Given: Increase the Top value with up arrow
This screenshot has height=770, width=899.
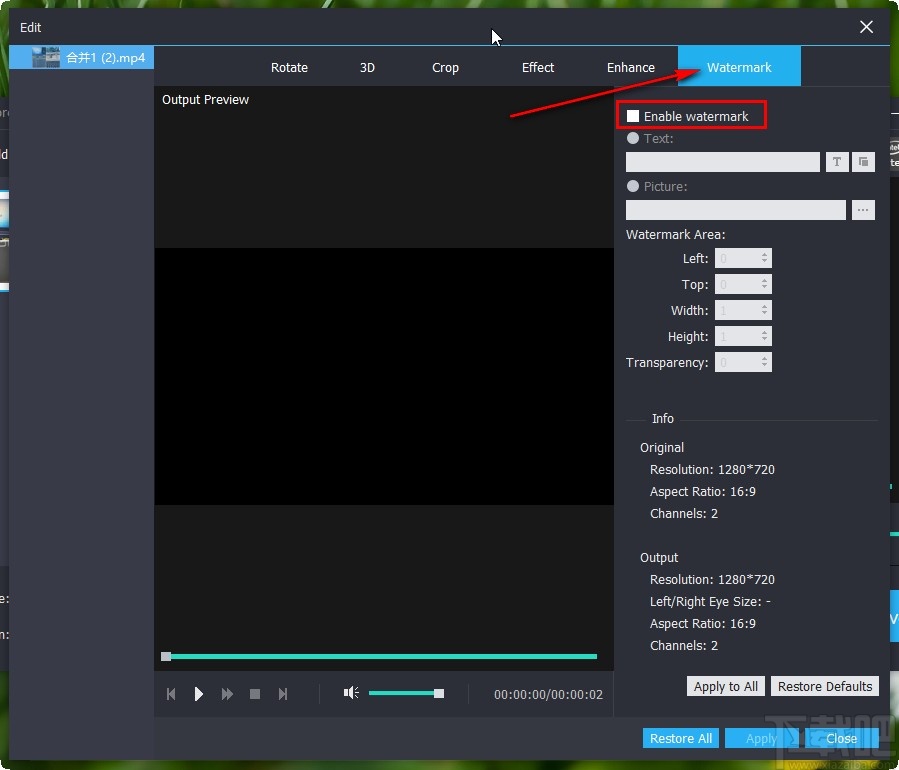Looking at the screenshot, I should click(764, 280).
